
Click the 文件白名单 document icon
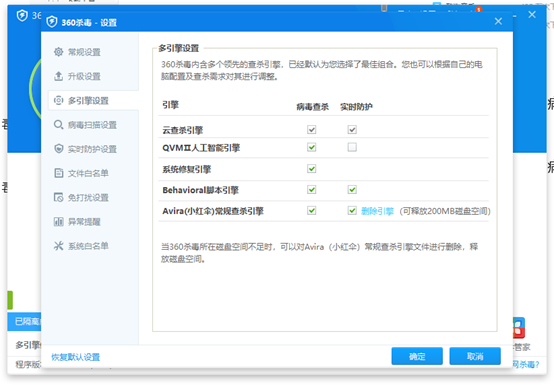[x=58, y=173]
